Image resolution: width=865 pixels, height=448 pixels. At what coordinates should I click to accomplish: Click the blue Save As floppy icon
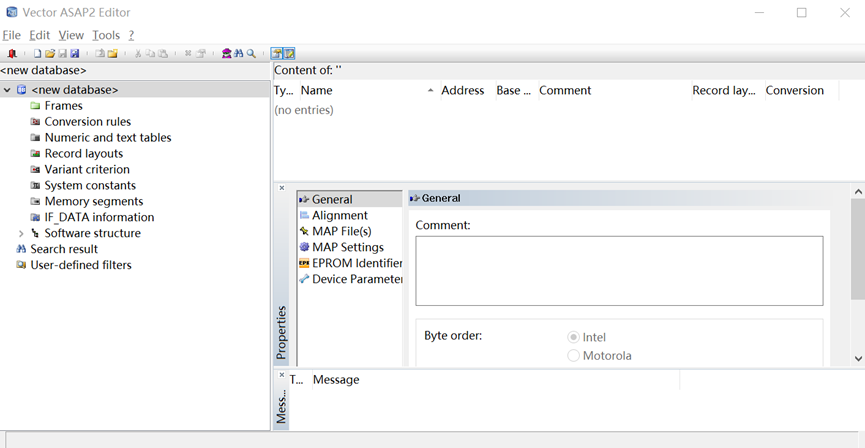75,54
